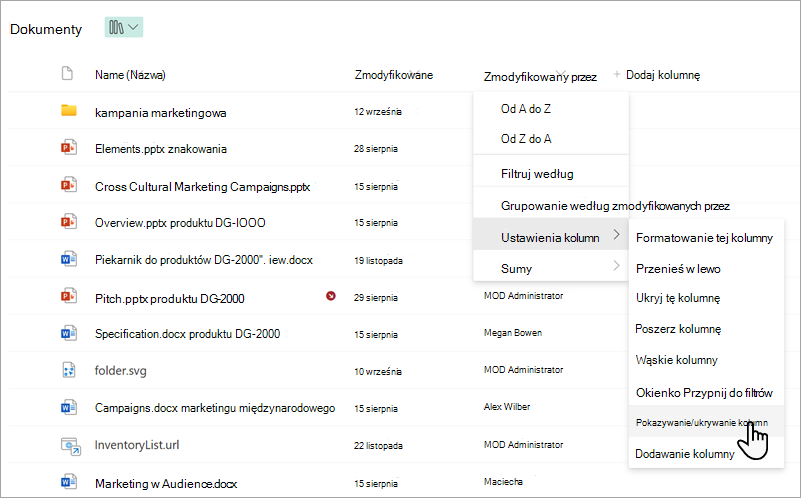This screenshot has width=801, height=498.
Task: Click Dodaj kolumnę to add a column
Action: pos(663,75)
